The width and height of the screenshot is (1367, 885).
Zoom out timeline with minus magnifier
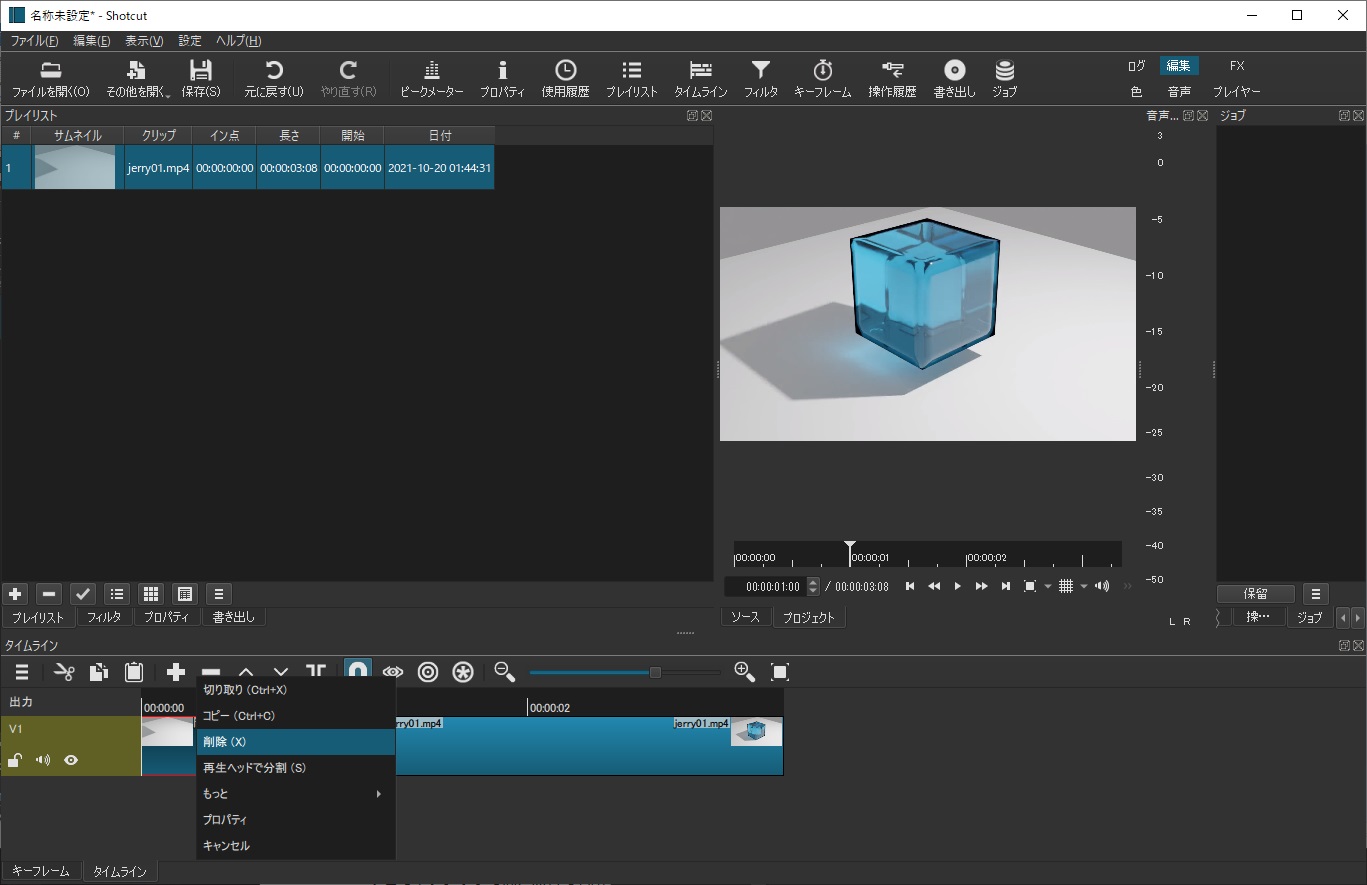pyautogui.click(x=505, y=672)
